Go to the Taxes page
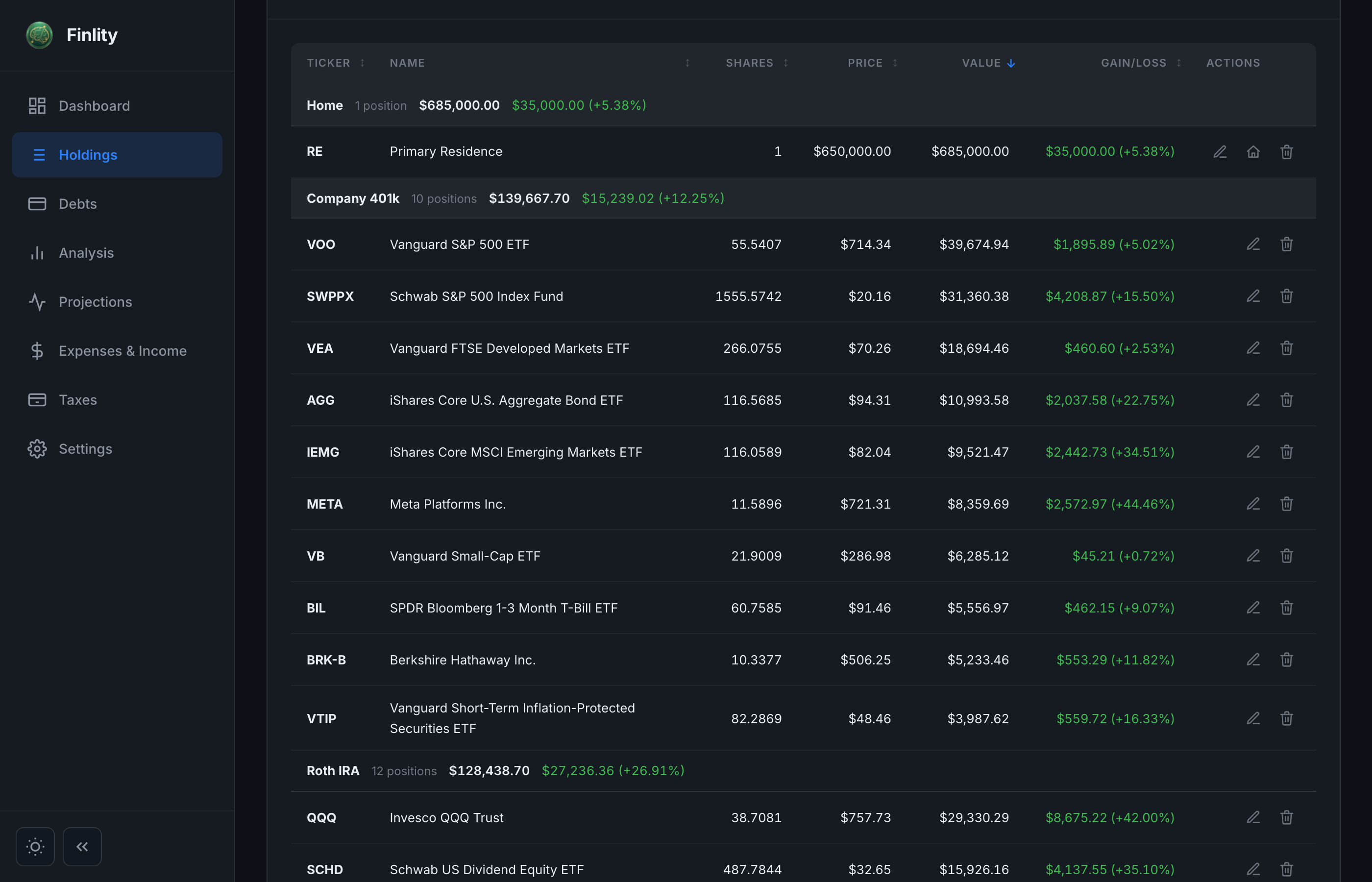 pos(117,400)
